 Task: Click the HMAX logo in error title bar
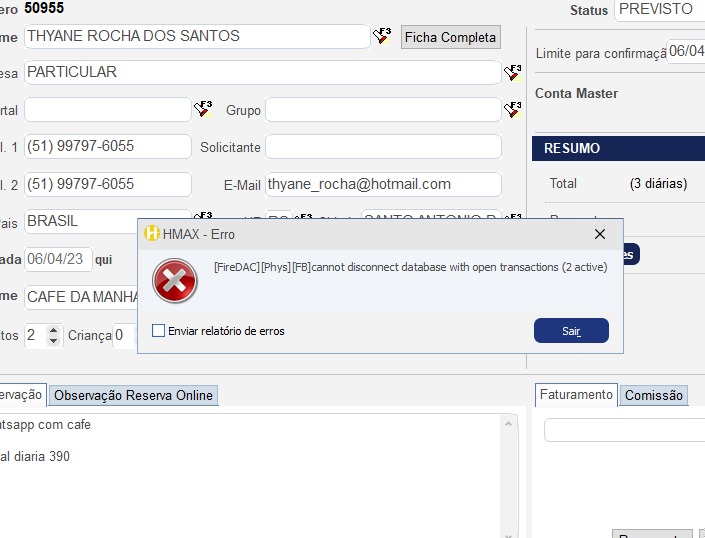pos(152,234)
